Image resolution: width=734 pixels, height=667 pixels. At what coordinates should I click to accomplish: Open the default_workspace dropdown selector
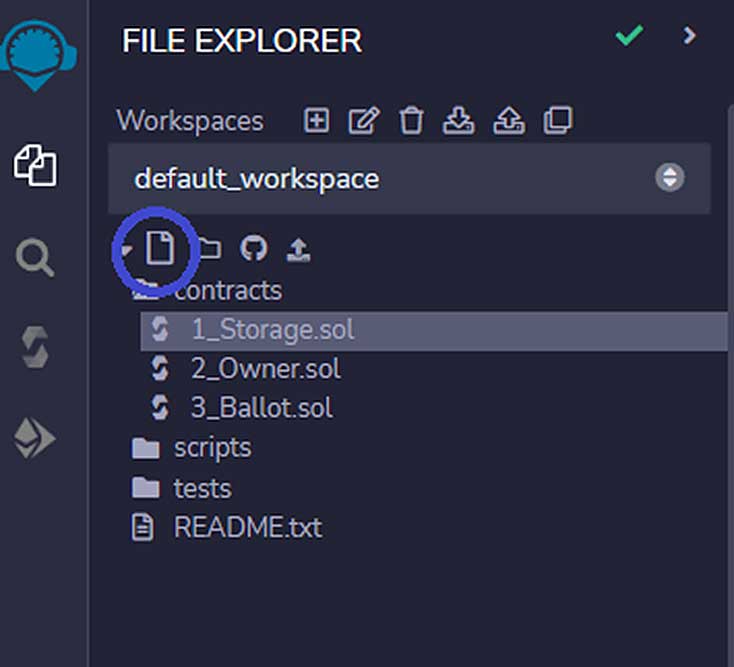(410, 178)
